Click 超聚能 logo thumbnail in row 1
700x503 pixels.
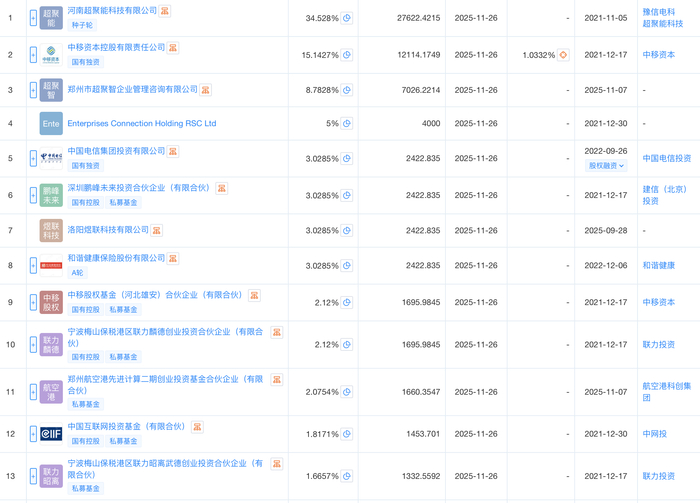point(51,18)
